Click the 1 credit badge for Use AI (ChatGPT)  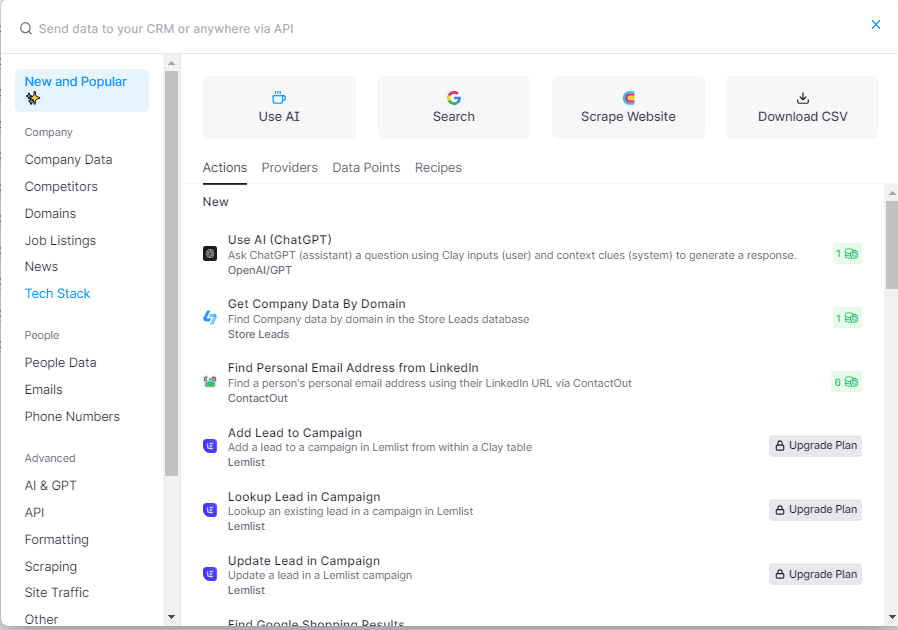(x=847, y=254)
